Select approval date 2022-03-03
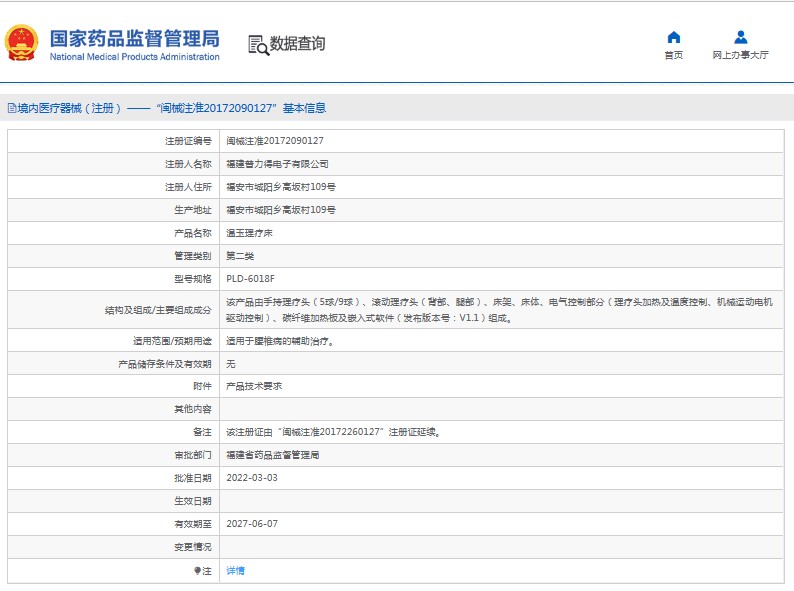794x591 pixels. point(252,478)
